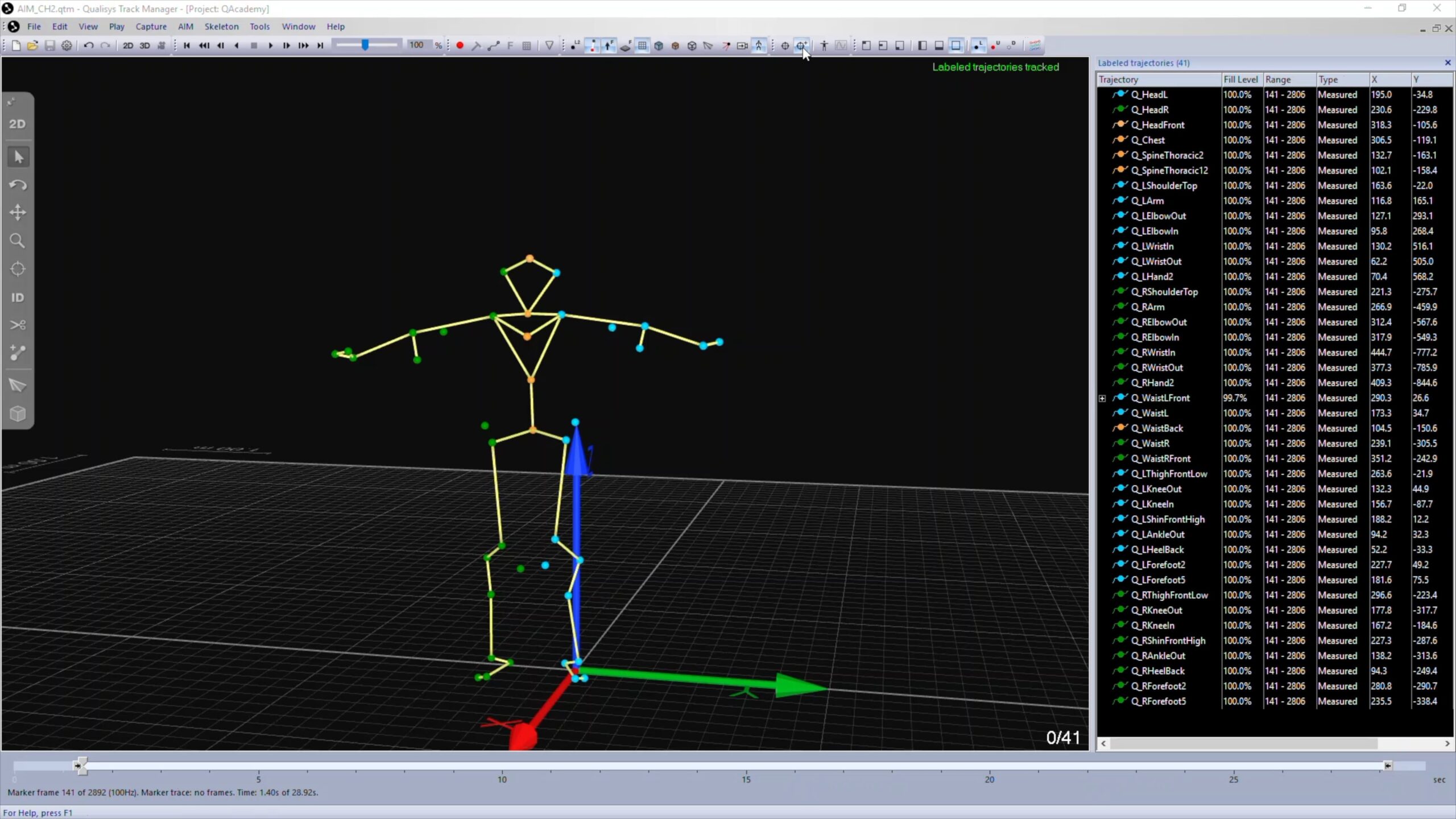Show unidentified trajectories window (U)
This screenshot has width=1456, height=819.
tap(995, 45)
